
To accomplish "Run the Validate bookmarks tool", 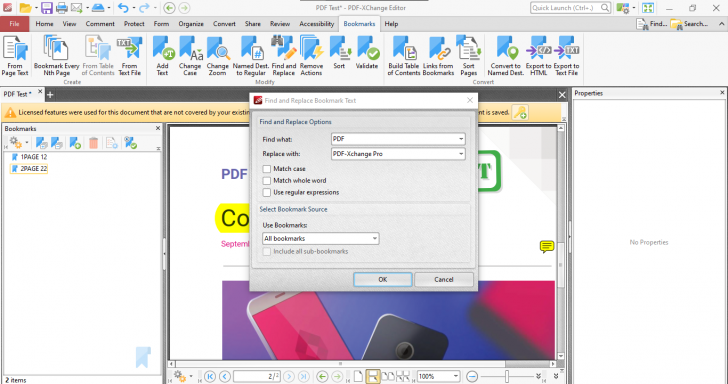I will tap(367, 52).
